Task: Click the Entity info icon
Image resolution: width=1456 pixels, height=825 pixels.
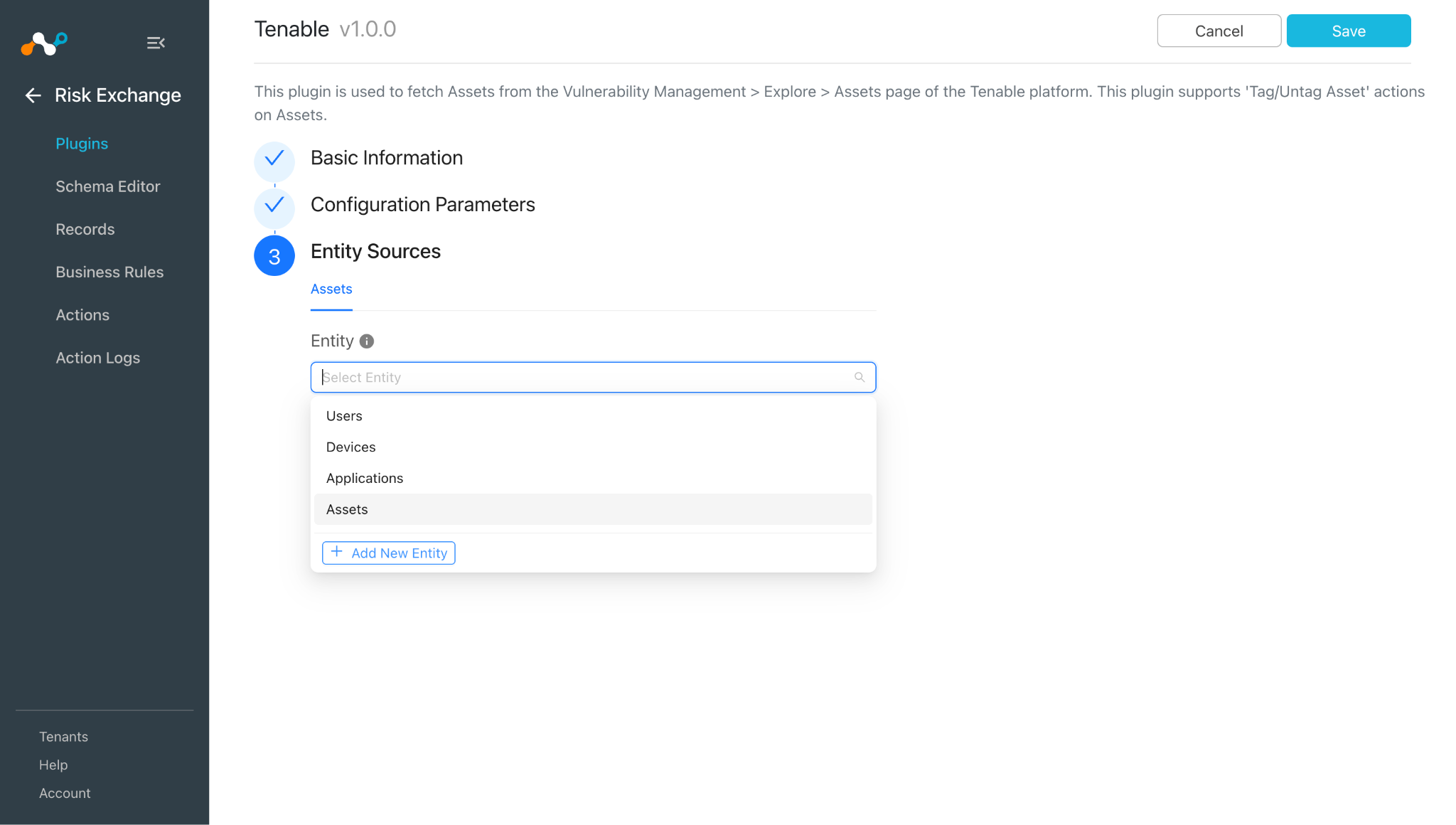Action: point(367,341)
